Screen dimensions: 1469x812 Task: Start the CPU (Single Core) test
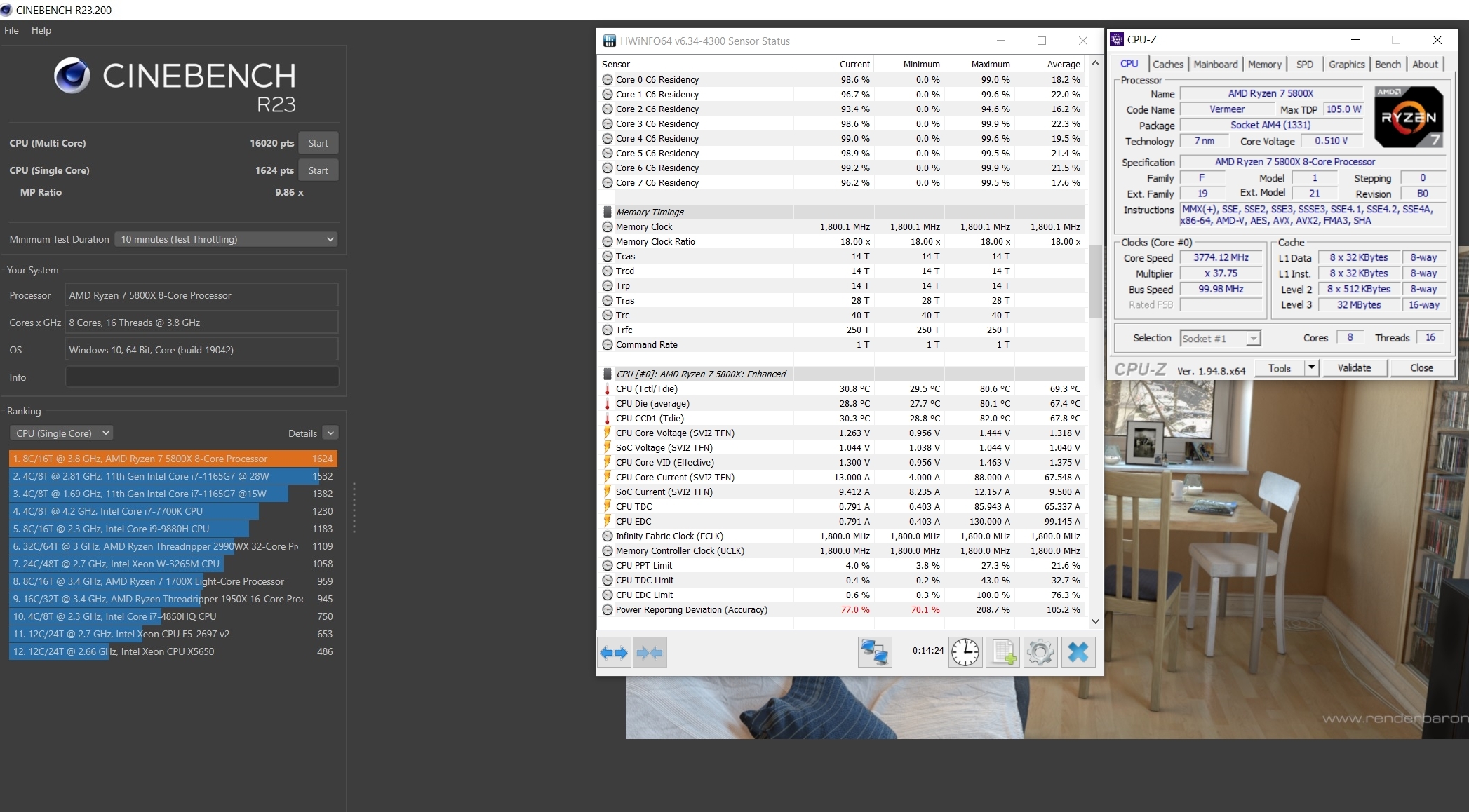[x=318, y=170]
